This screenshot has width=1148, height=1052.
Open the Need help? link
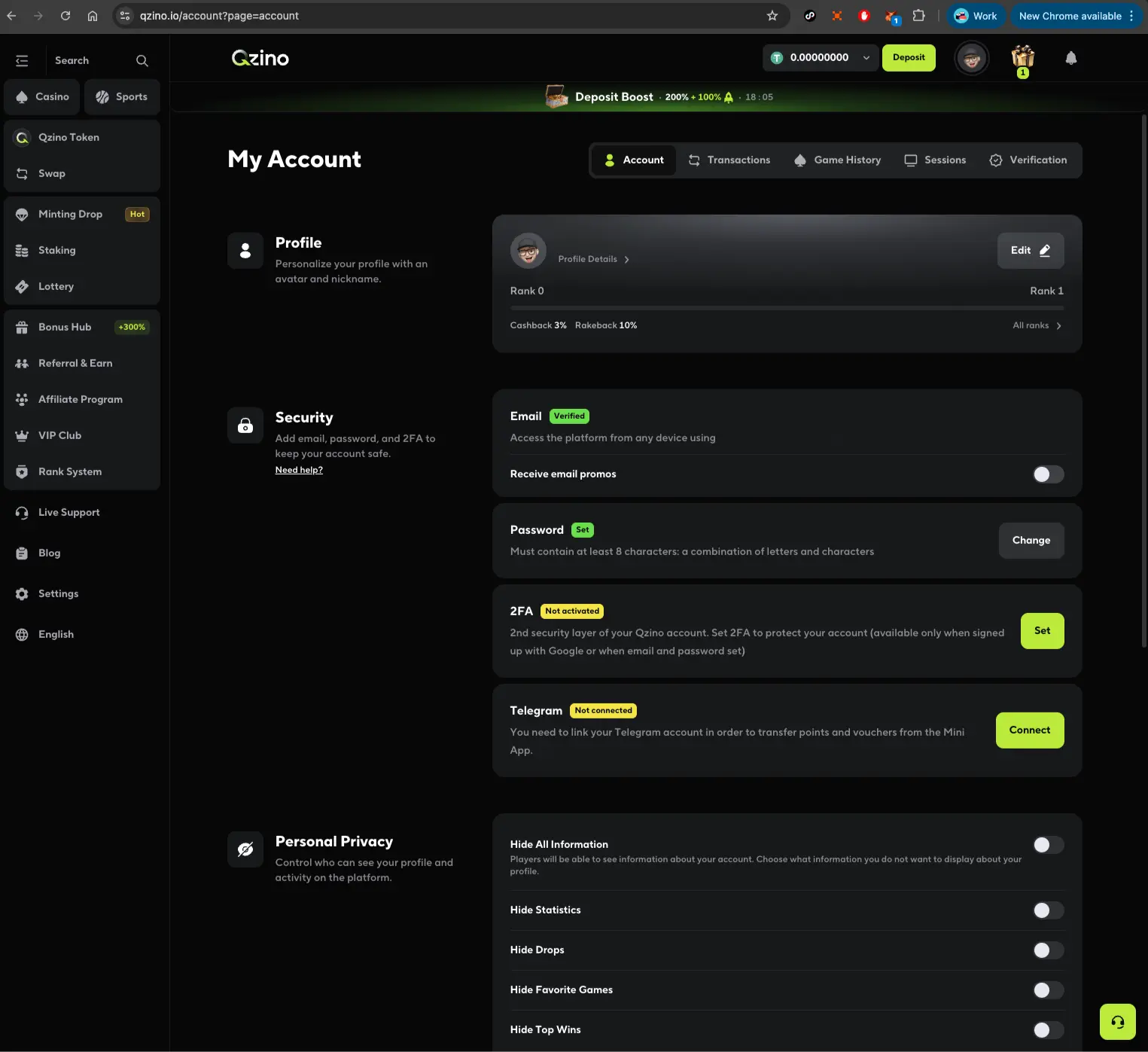point(299,470)
